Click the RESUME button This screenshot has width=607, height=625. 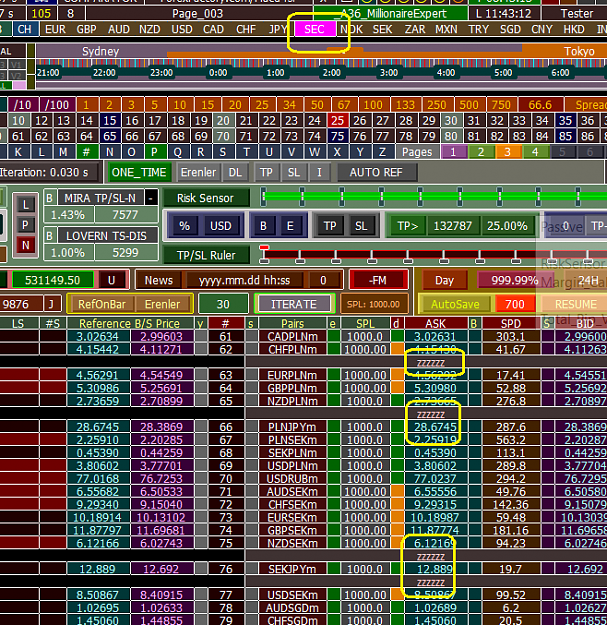(576, 304)
